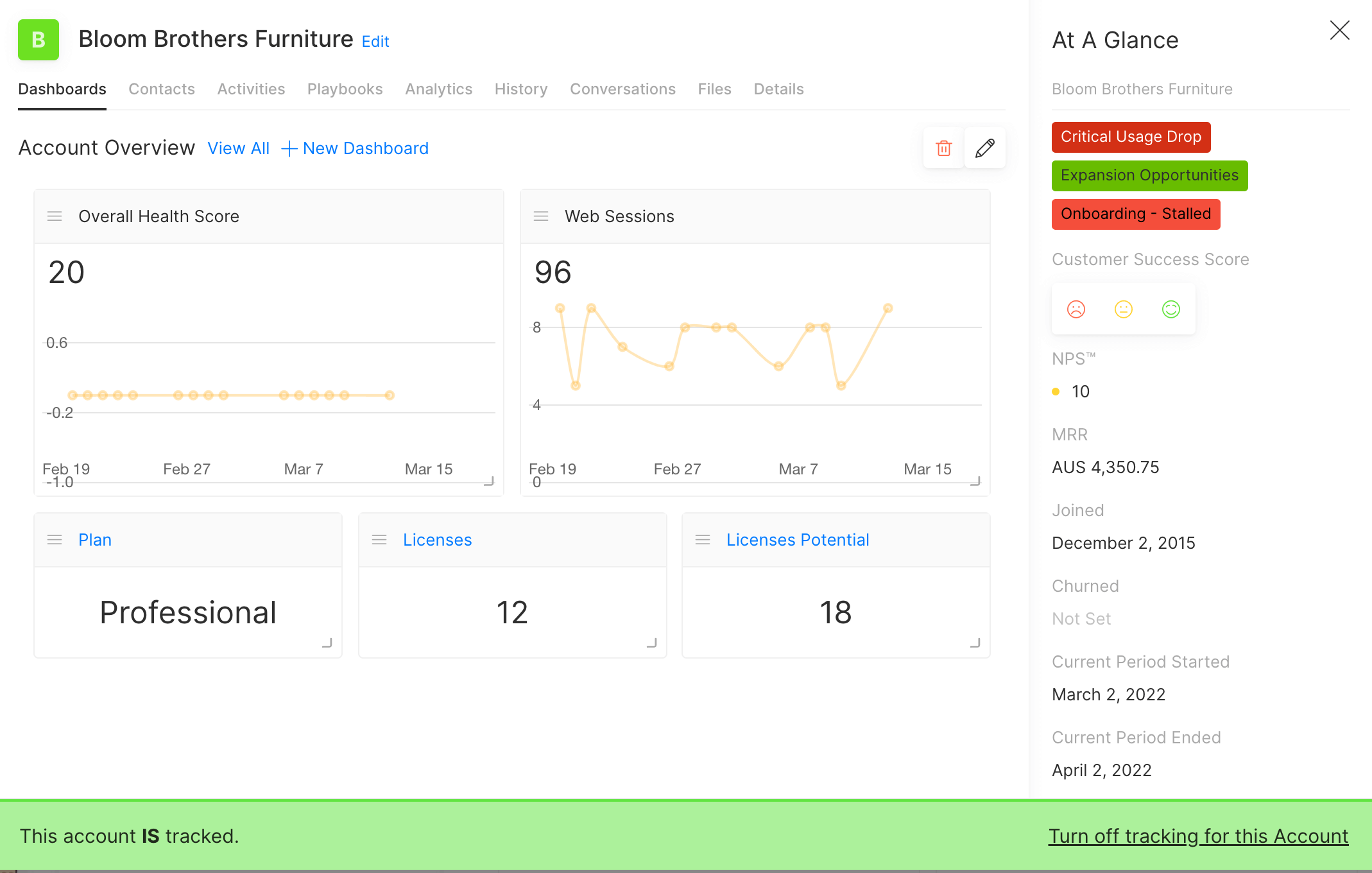This screenshot has height=873, width=1372.
Task: Select the happy Customer Success Score face
Action: (1170, 309)
